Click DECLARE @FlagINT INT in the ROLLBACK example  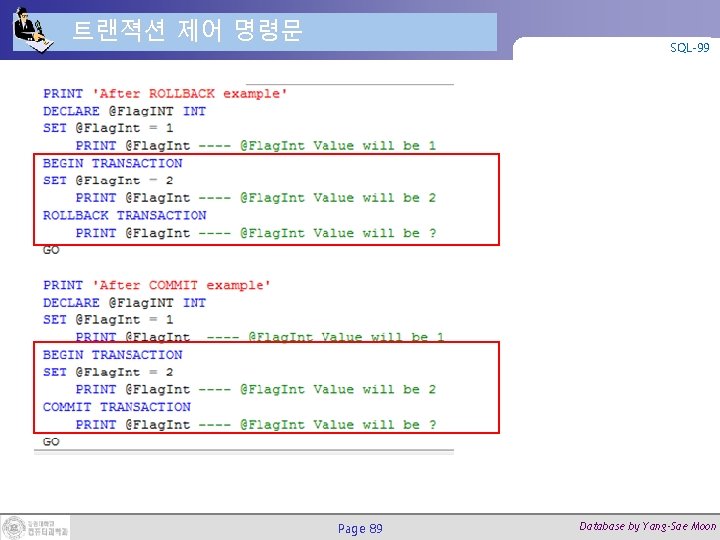click(x=124, y=111)
